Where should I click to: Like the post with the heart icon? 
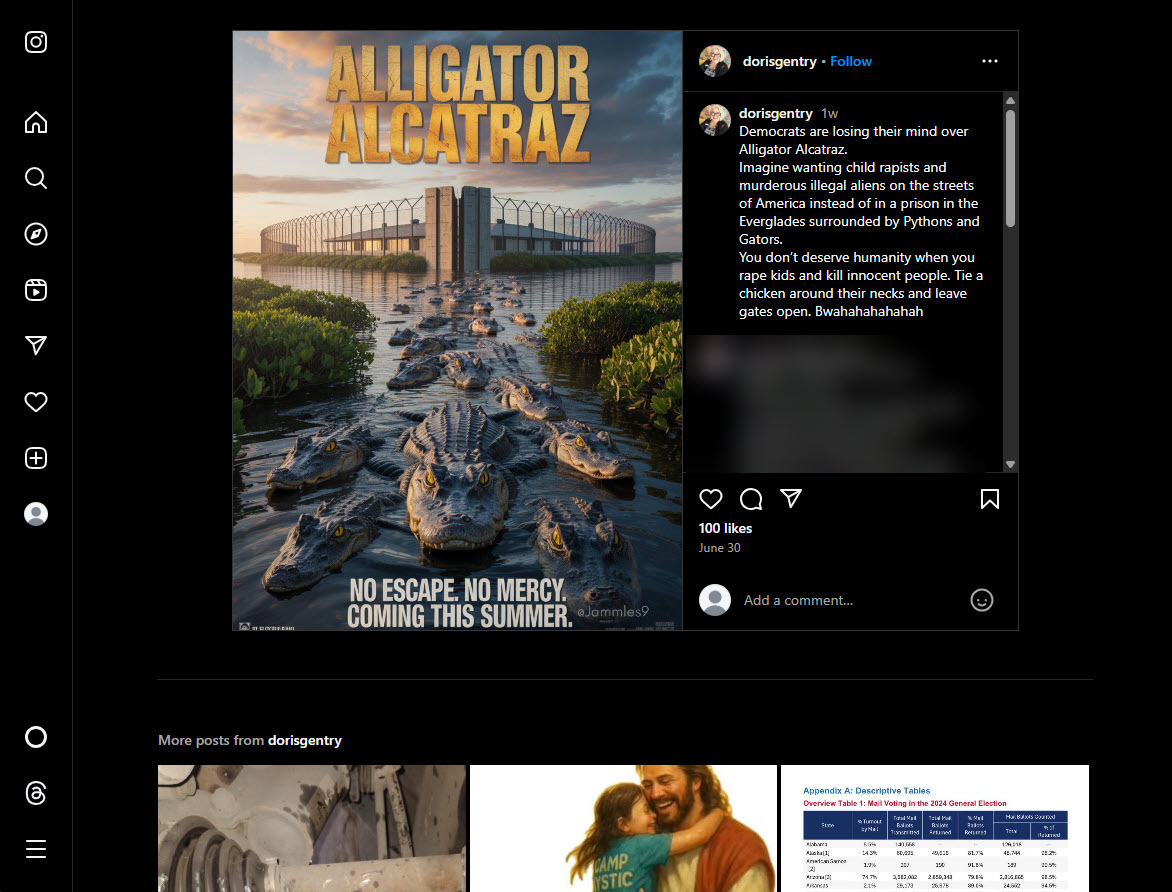click(x=711, y=498)
